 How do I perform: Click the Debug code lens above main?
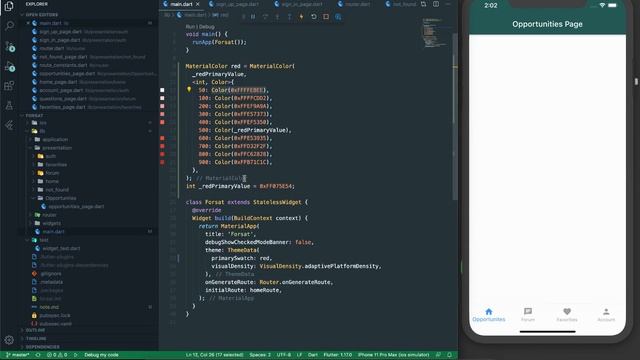click(x=207, y=27)
